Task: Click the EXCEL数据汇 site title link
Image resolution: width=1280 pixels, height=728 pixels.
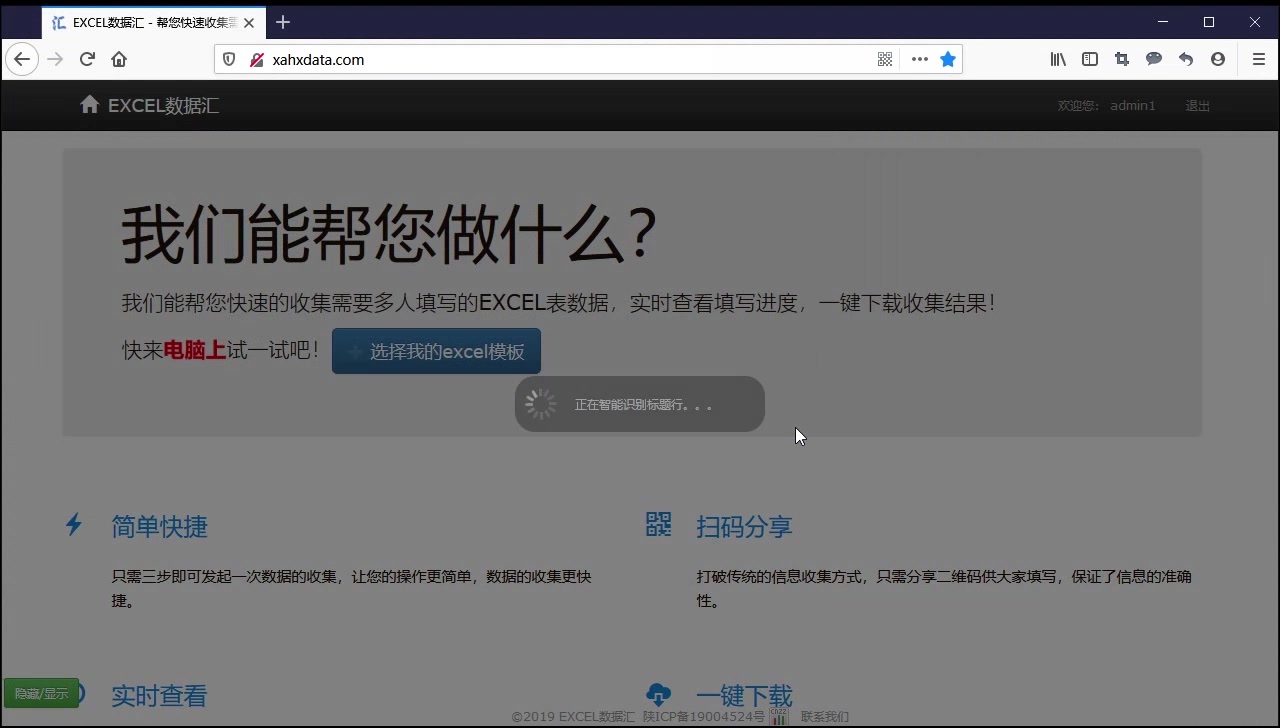Action: click(164, 105)
